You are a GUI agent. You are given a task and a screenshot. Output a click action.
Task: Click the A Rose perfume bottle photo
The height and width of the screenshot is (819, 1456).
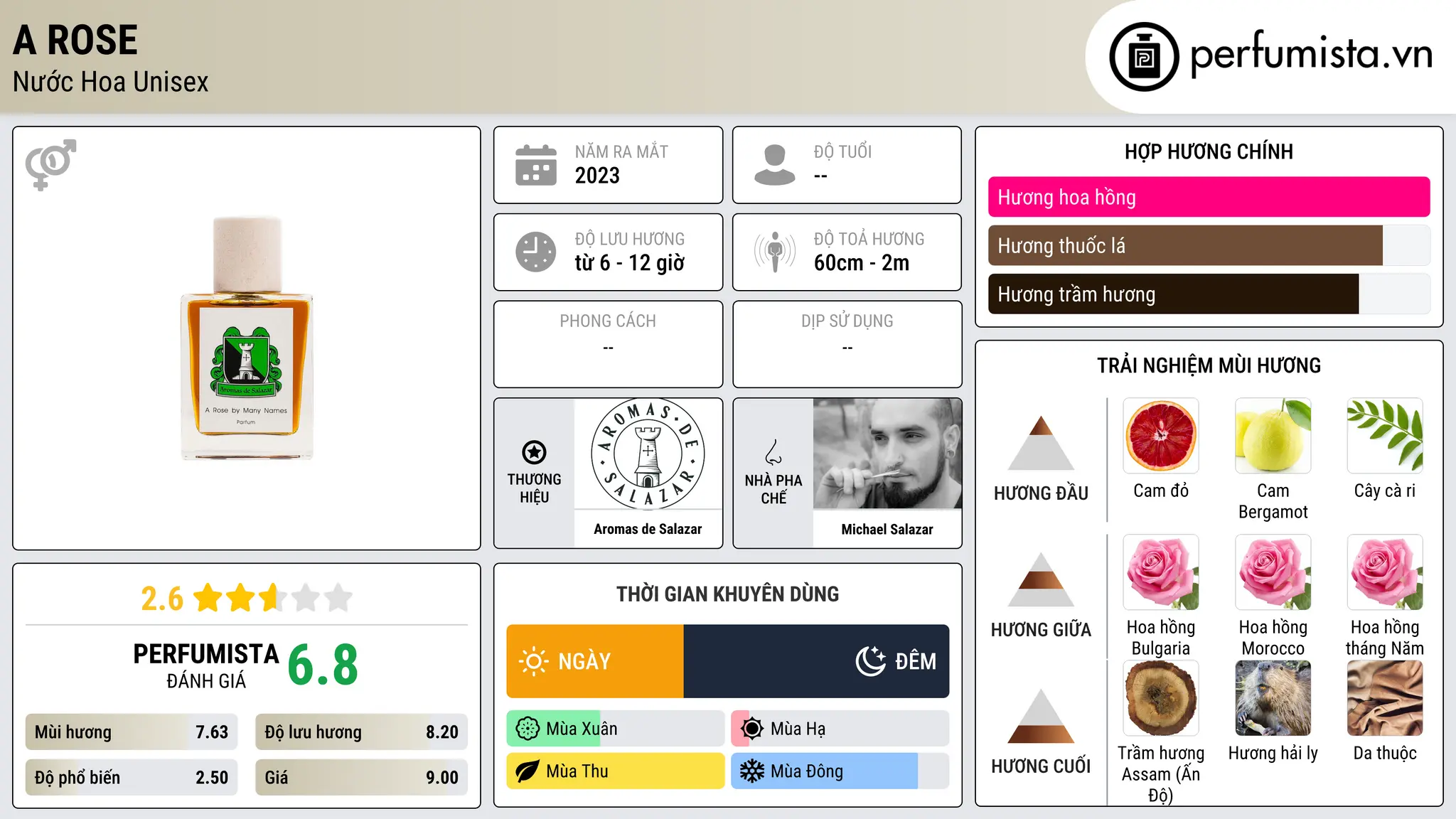pos(247,338)
